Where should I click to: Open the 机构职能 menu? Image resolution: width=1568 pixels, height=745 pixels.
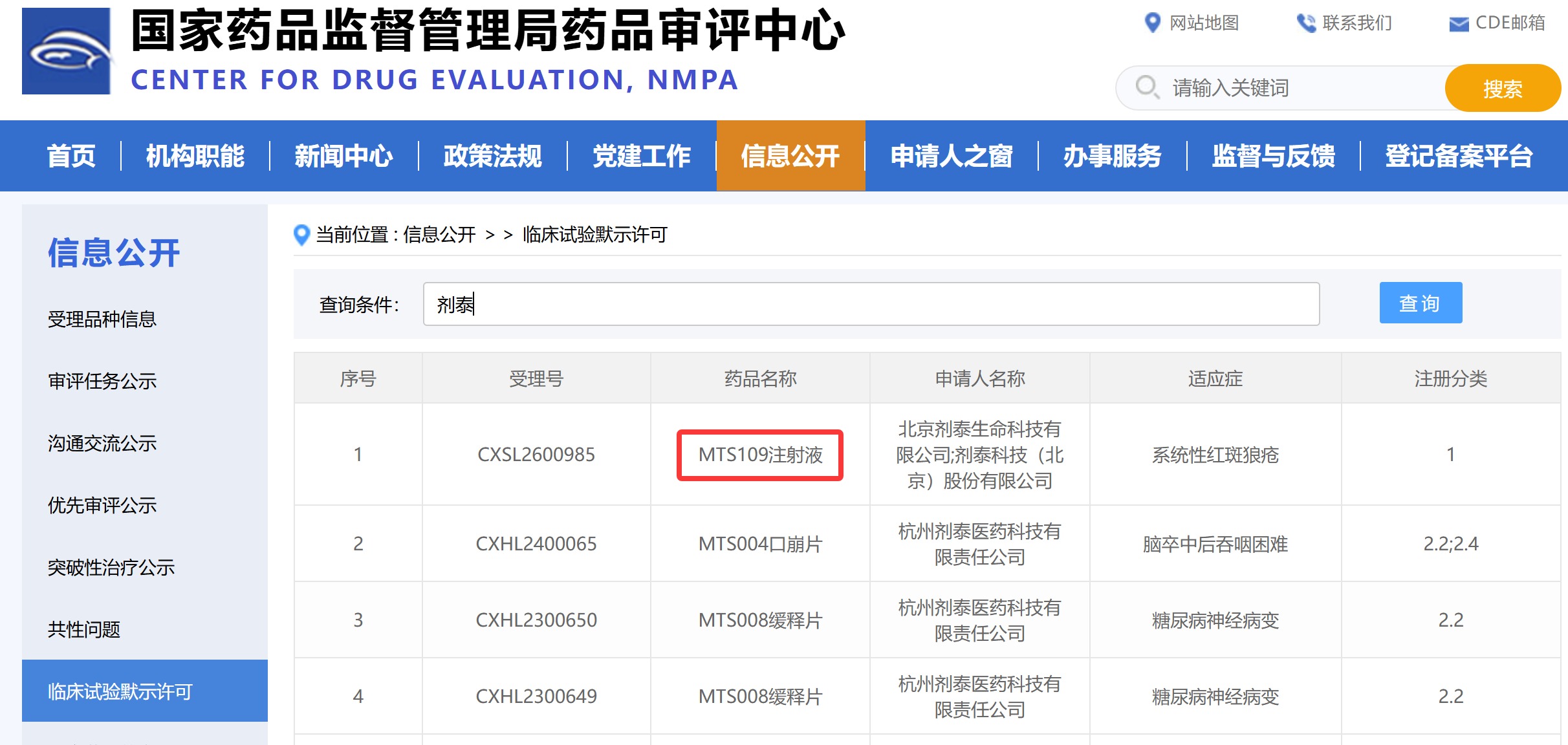click(195, 156)
